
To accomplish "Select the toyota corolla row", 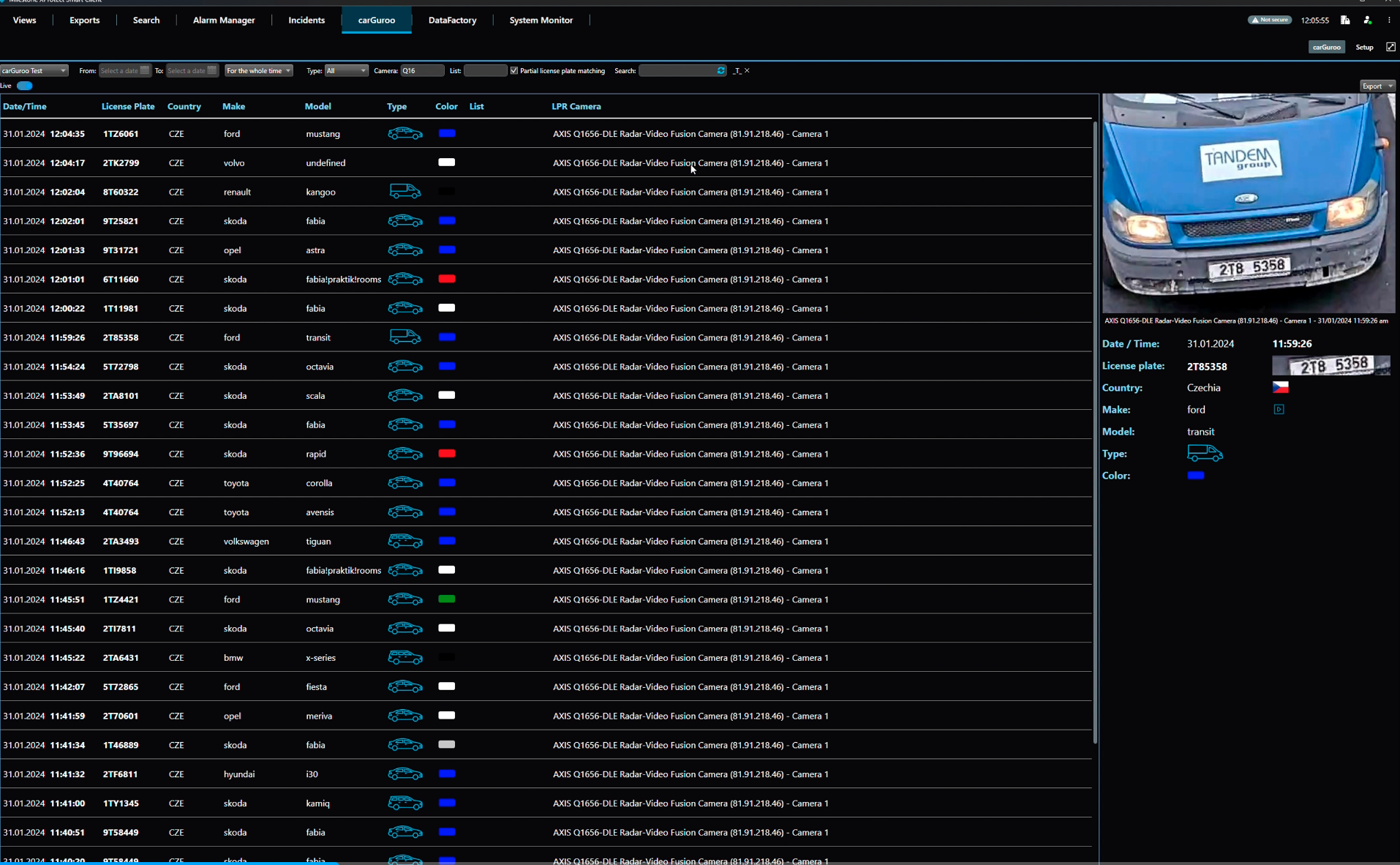I will [x=546, y=483].
